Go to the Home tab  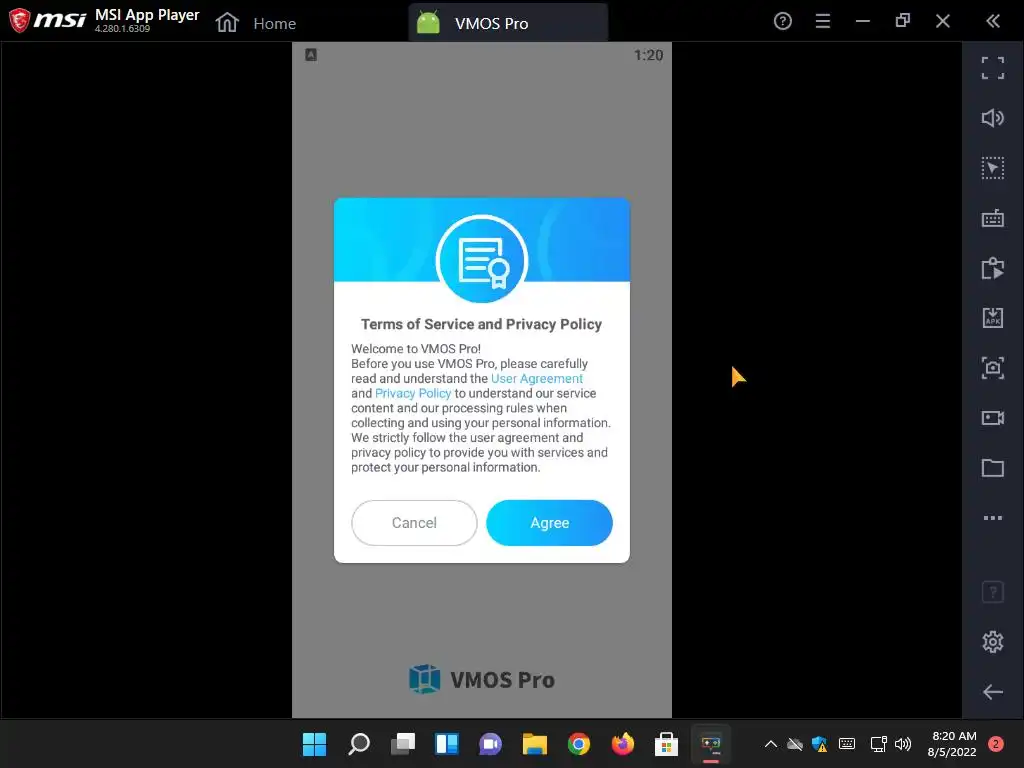(x=255, y=23)
